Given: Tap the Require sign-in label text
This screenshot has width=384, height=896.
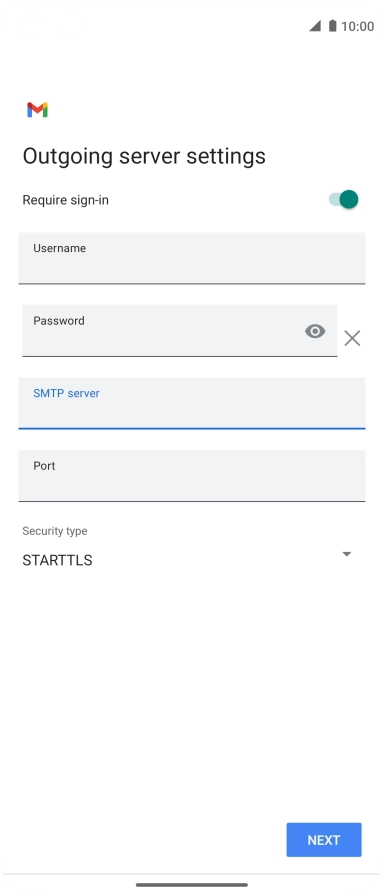Looking at the screenshot, I should 65,200.
